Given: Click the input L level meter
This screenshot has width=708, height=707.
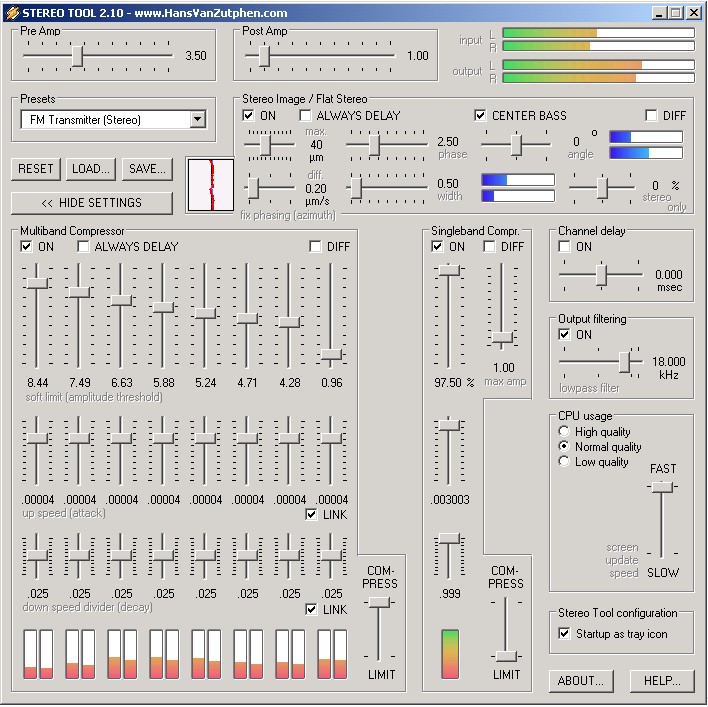Looking at the screenshot, I should coord(599,33).
